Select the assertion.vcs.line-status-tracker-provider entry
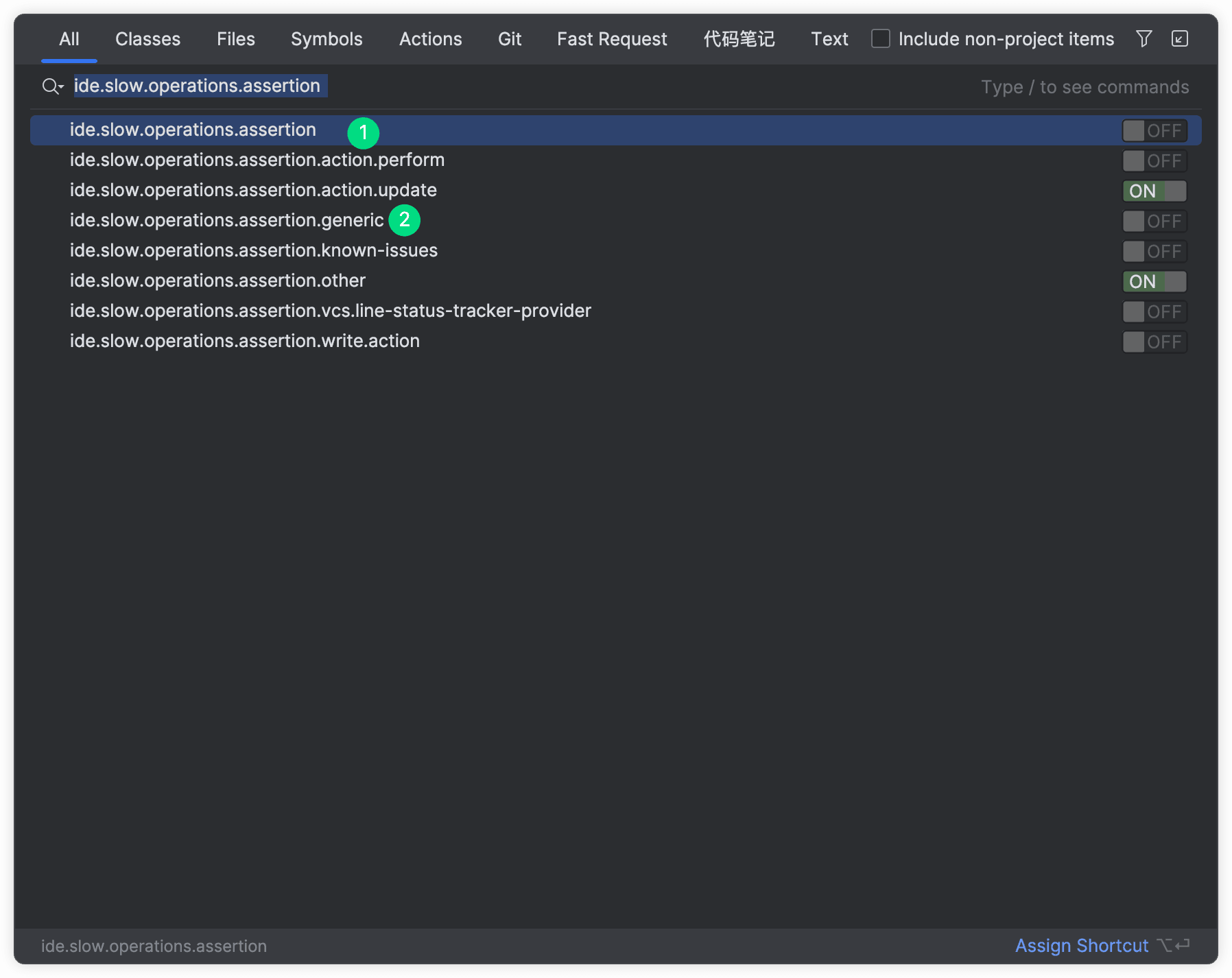Screen dimensions: 1232x978 (x=330, y=311)
